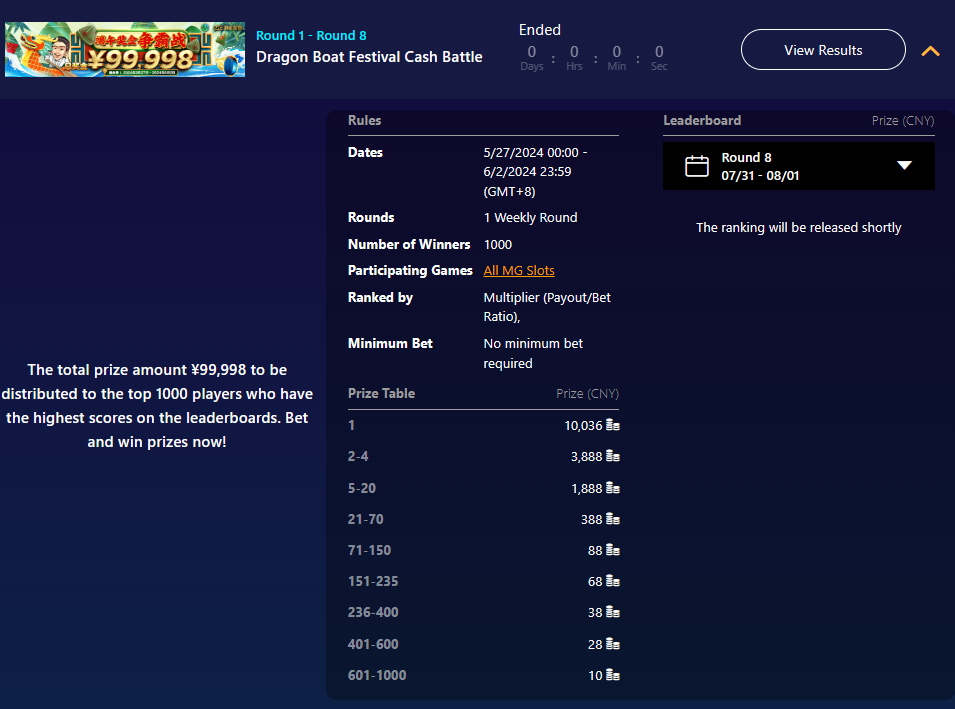Click coin icon next to 10,036 prize
955x709 pixels.
tap(613, 426)
